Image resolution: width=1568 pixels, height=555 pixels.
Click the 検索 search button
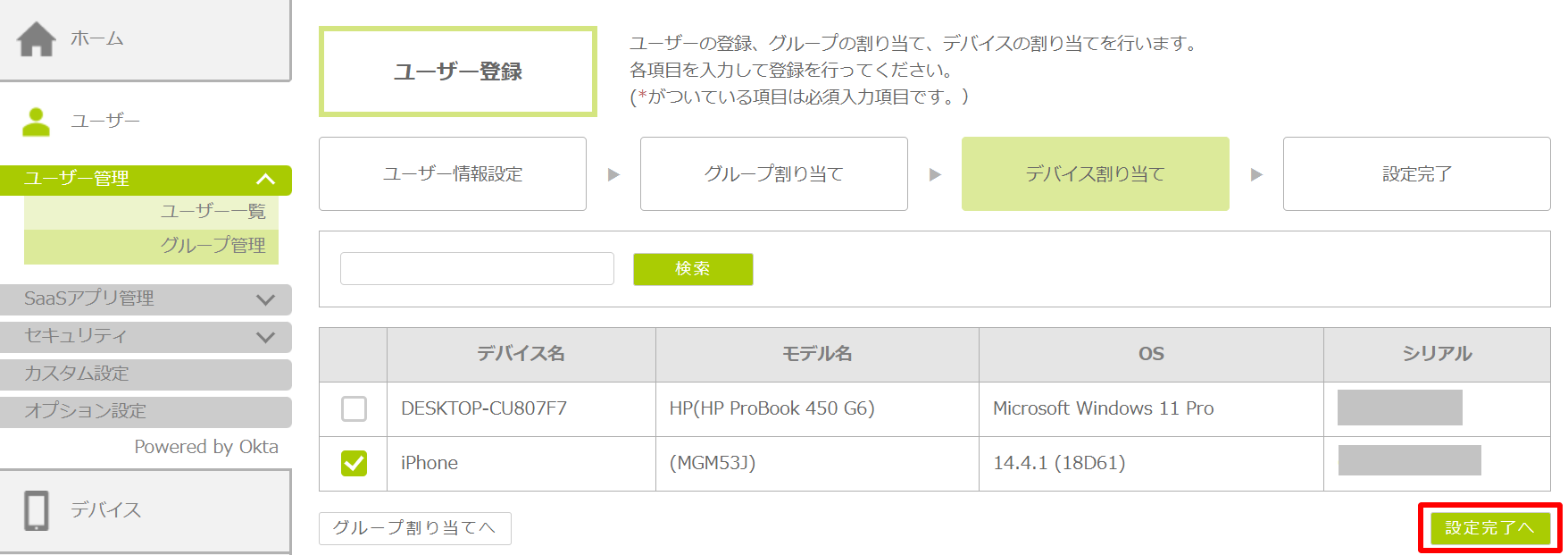point(692,269)
